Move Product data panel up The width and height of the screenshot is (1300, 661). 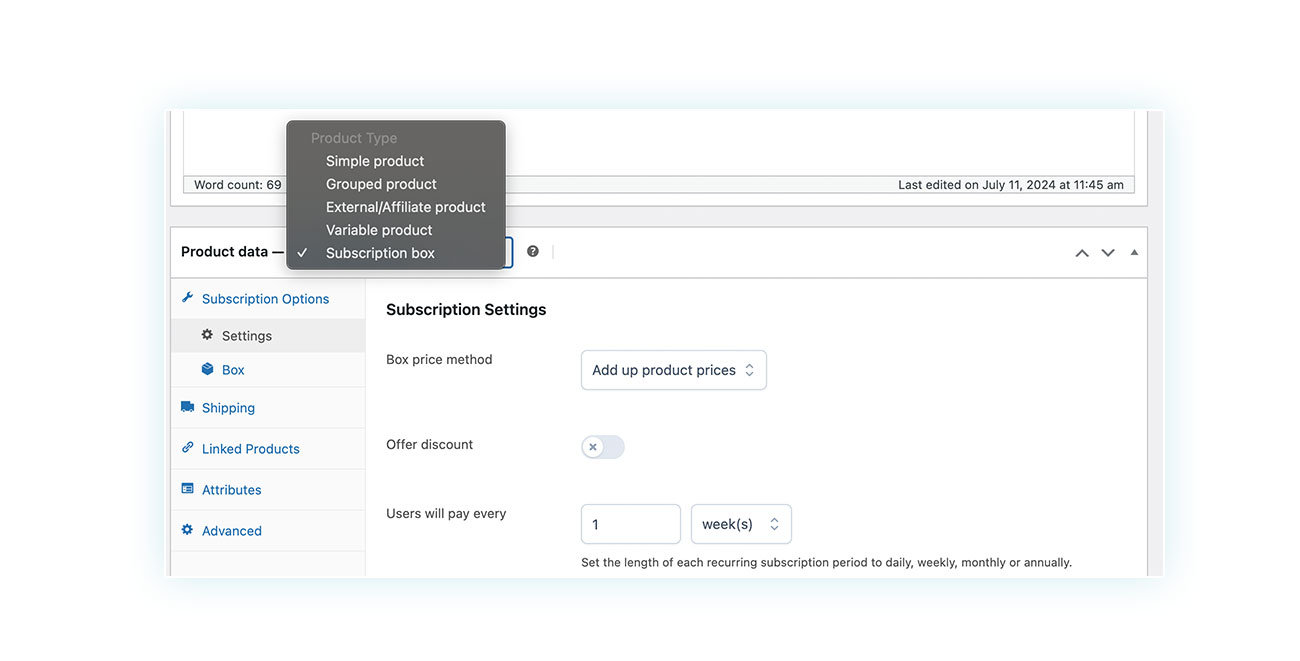1082,253
